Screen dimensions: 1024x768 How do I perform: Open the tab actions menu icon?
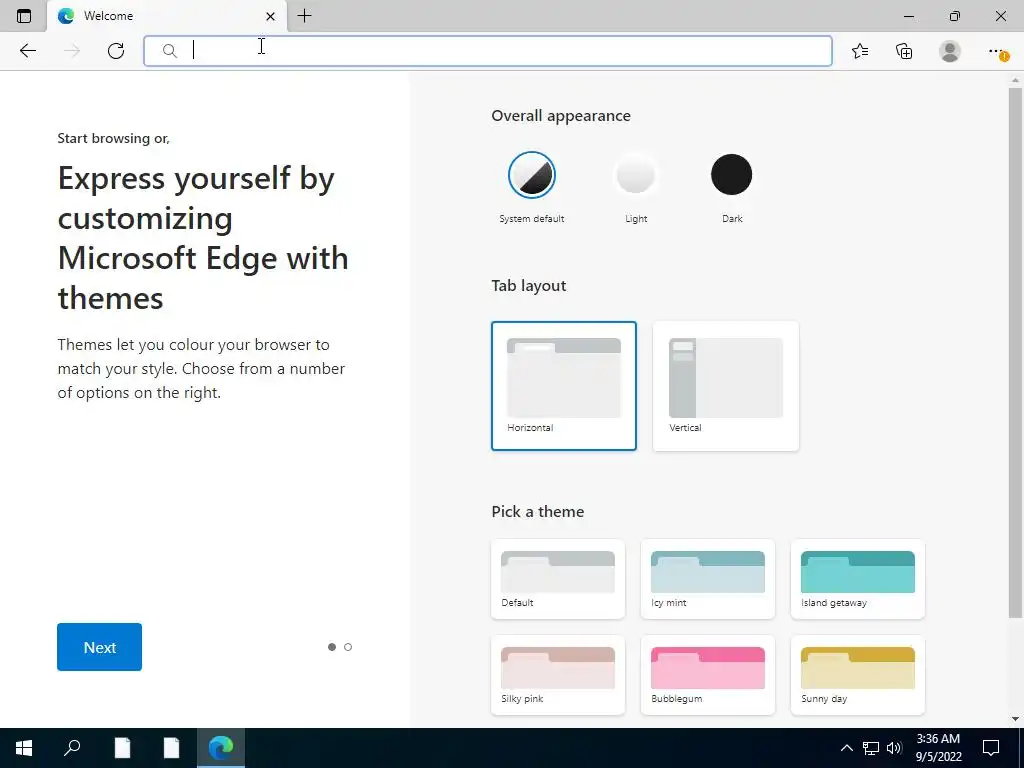(x=24, y=16)
